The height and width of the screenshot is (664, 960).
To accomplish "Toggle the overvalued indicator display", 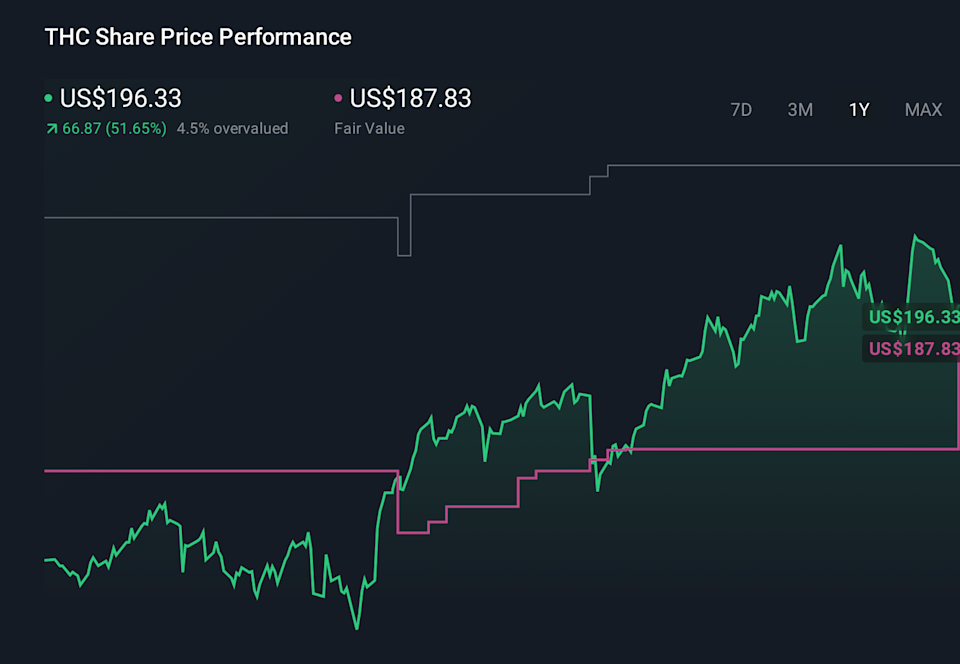I will (232, 128).
